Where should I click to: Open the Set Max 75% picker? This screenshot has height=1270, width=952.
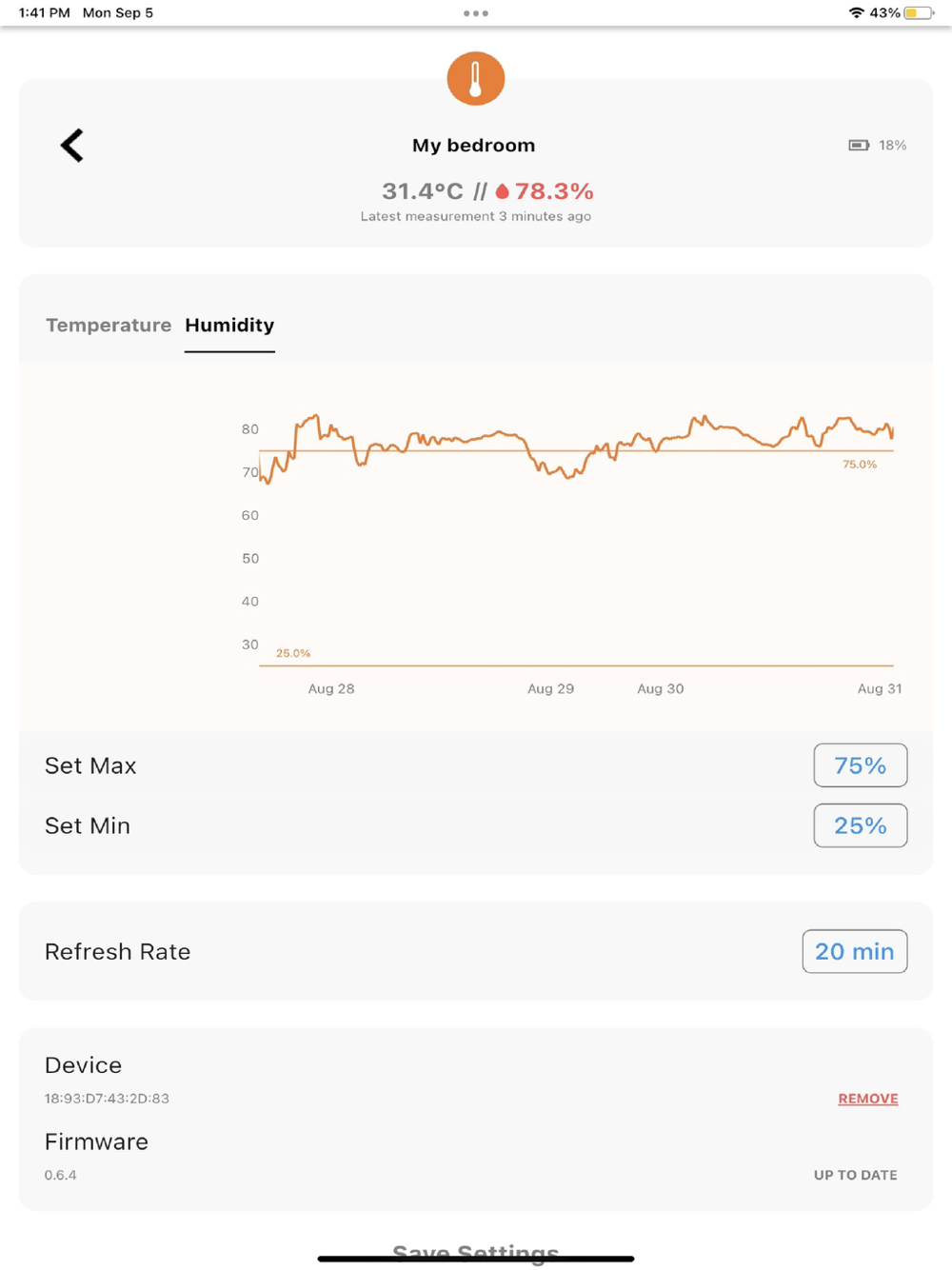pos(860,765)
